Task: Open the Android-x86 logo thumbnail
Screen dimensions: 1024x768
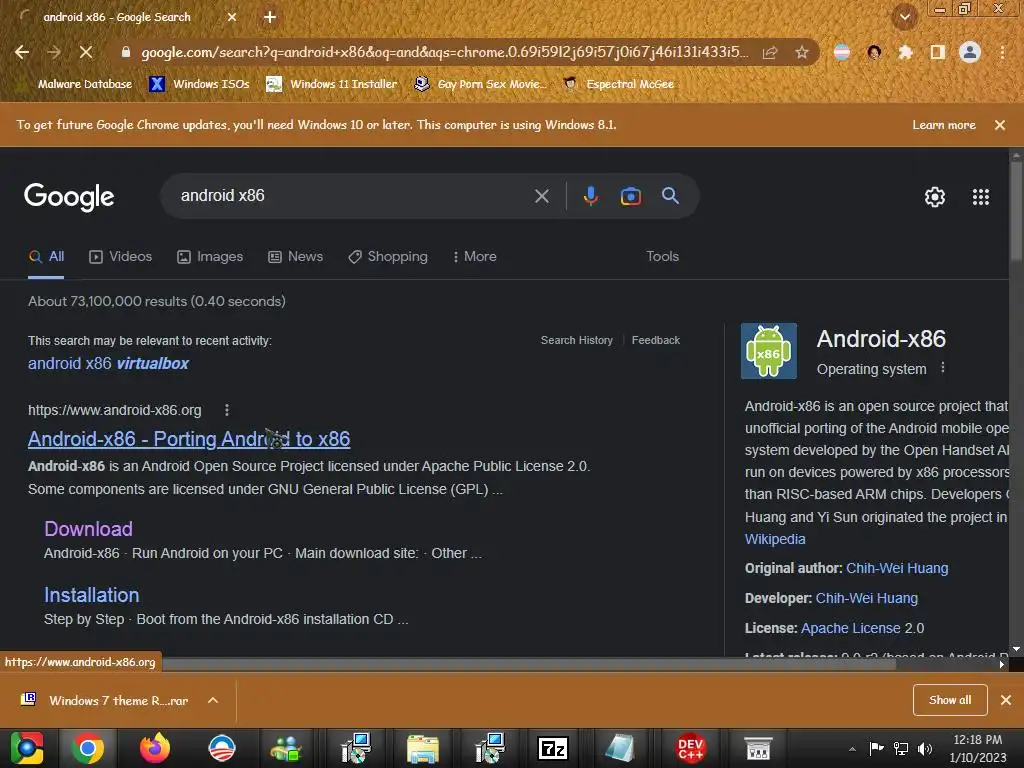Action: 769,351
